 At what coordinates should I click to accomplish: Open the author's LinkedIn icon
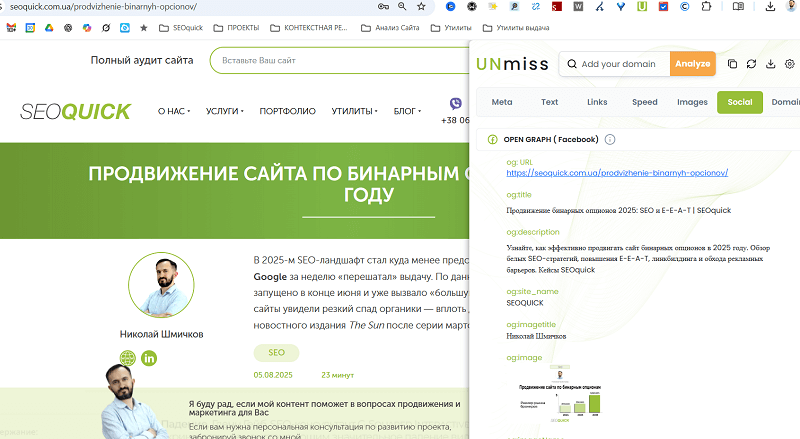pyautogui.click(x=149, y=358)
